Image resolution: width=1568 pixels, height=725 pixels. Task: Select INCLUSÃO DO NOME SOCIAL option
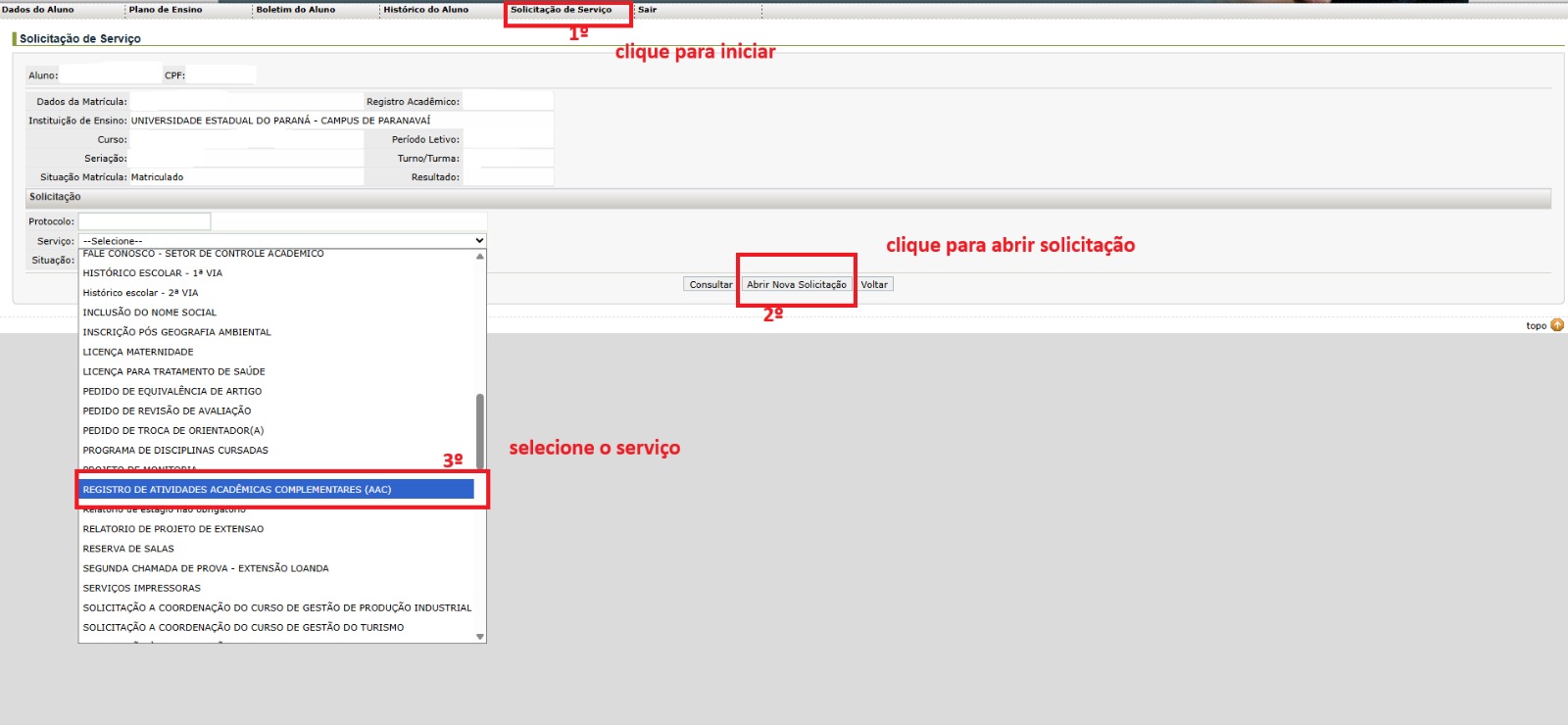[149, 313]
